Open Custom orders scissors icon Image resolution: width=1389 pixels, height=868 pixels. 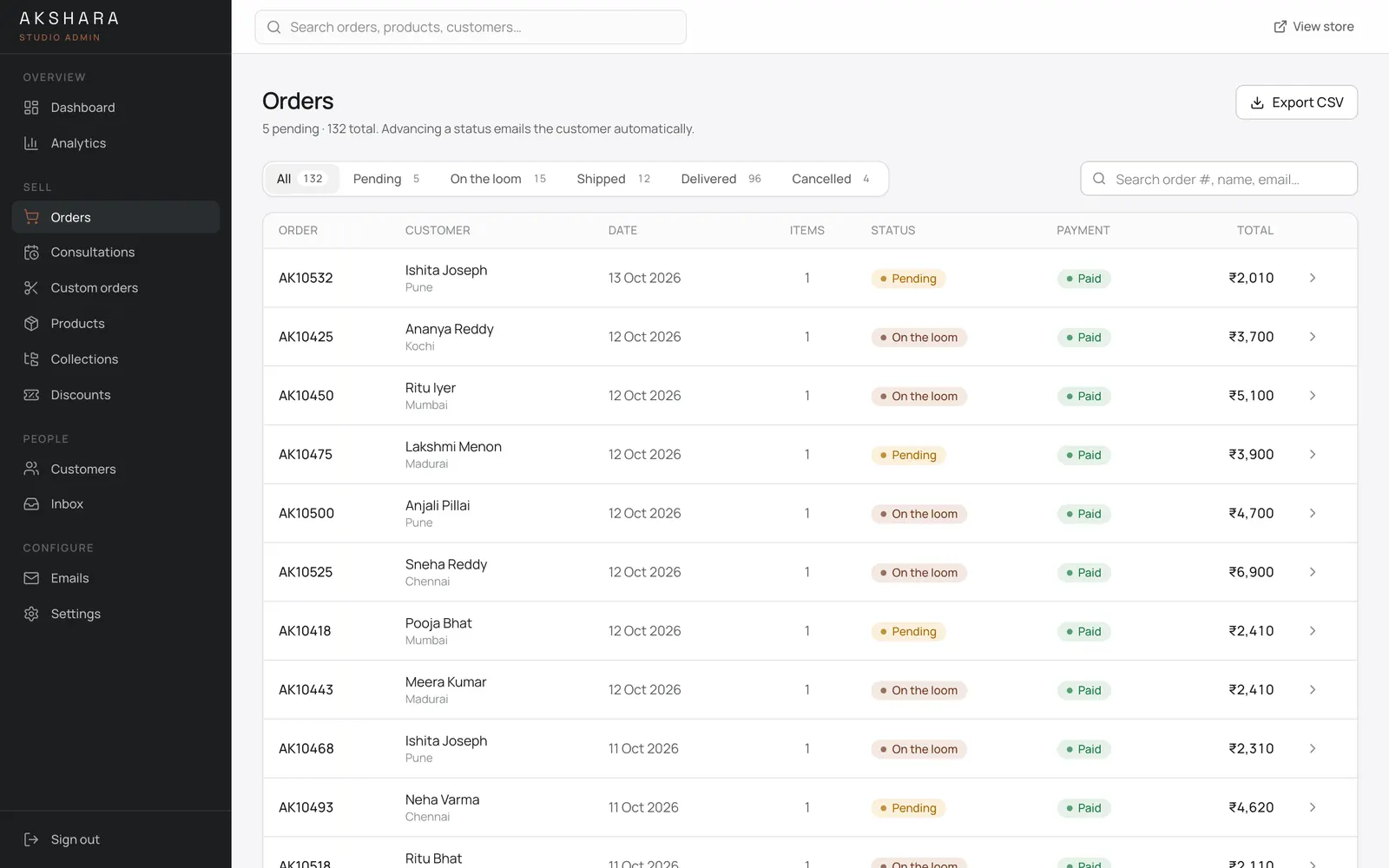pyautogui.click(x=31, y=288)
